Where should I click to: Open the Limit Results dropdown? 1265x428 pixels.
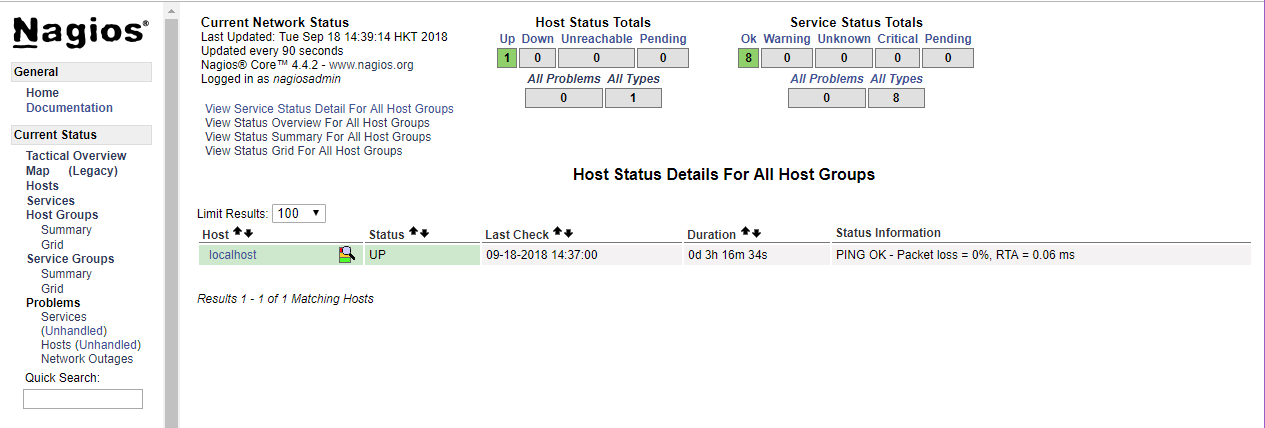click(298, 214)
